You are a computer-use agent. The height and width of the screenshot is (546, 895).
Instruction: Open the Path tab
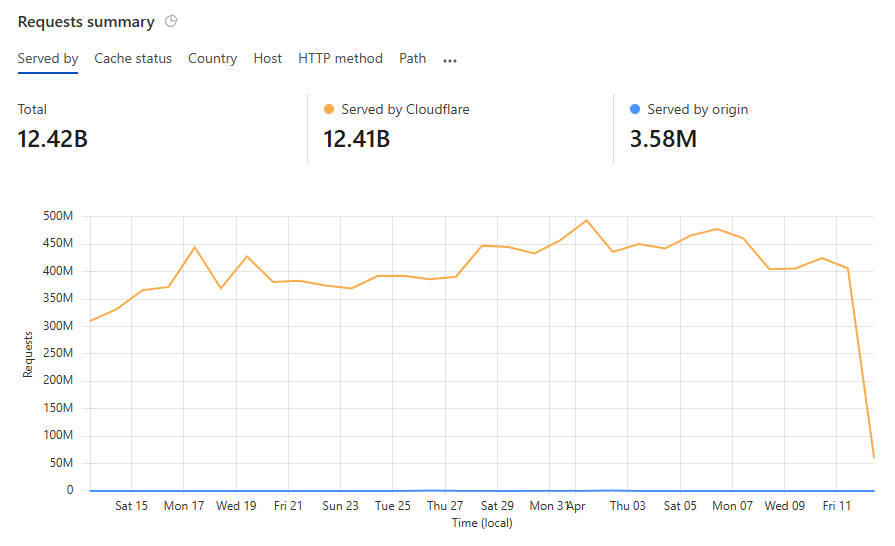[x=413, y=58]
